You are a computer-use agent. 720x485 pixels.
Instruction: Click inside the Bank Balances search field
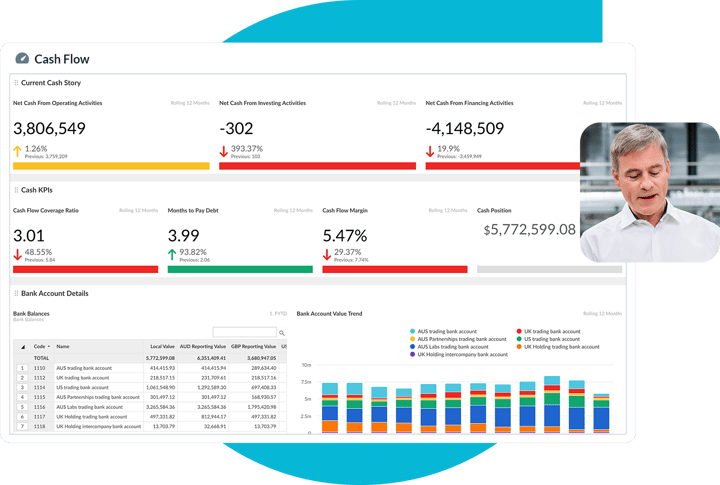coord(245,332)
